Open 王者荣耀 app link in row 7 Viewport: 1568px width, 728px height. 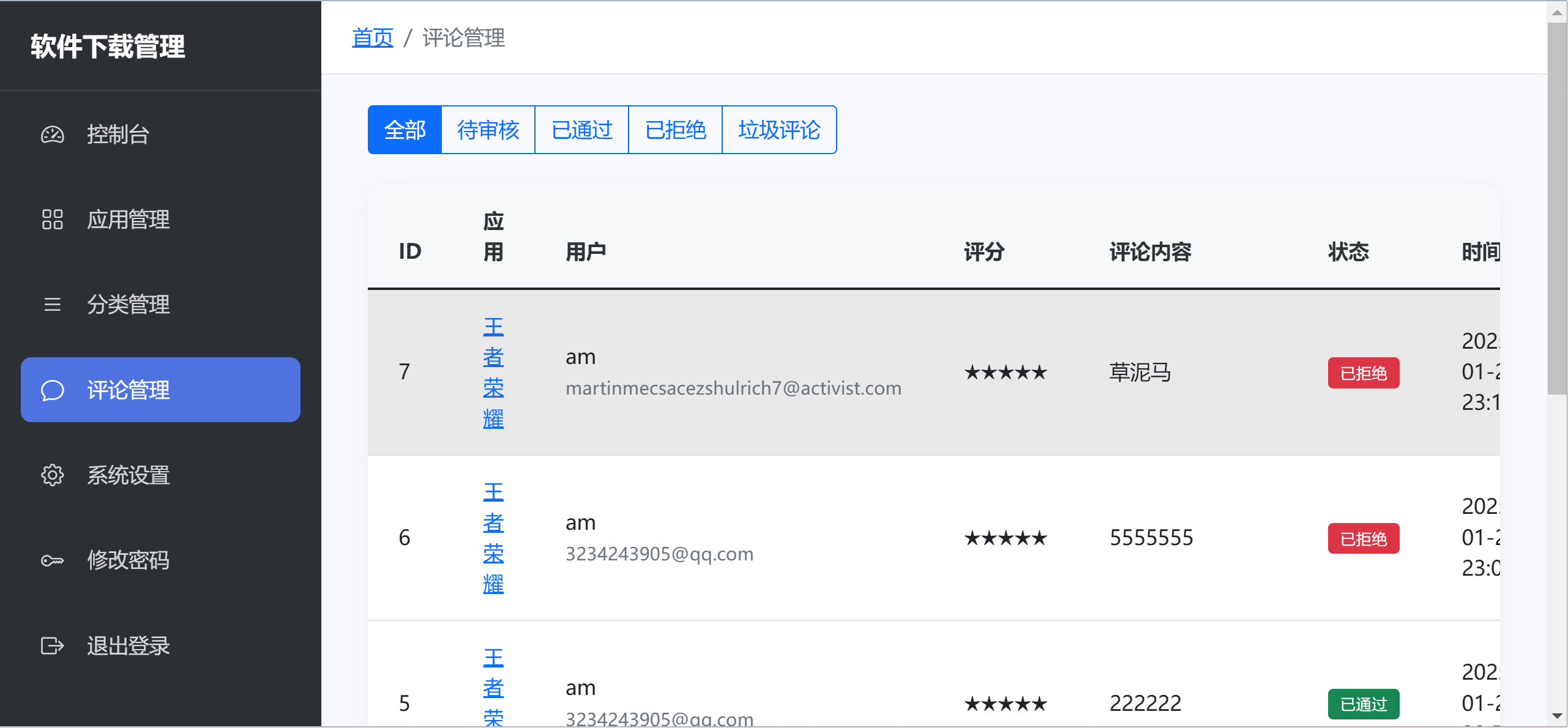click(x=493, y=373)
